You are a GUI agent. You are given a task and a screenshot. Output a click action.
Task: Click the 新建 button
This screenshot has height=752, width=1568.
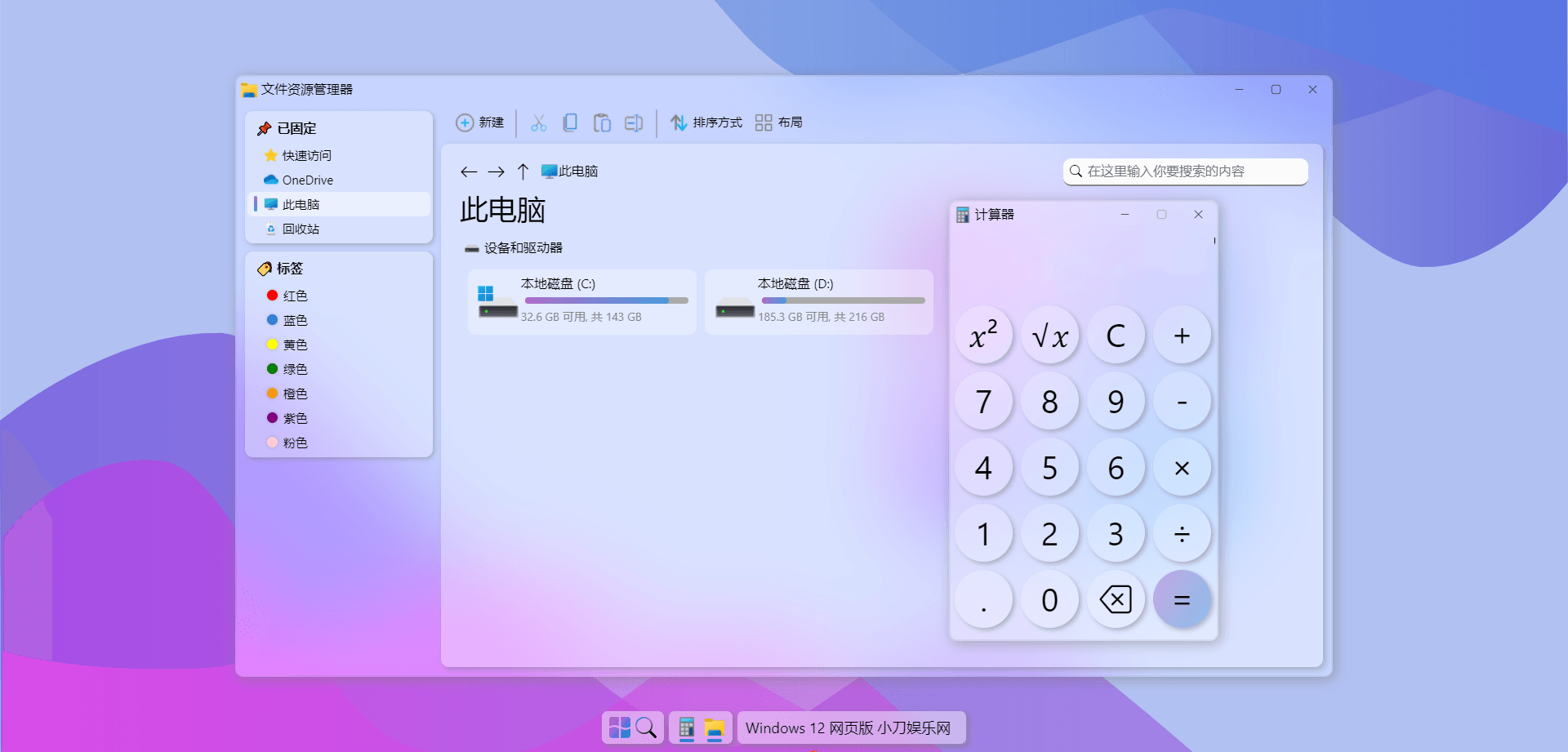tap(480, 122)
